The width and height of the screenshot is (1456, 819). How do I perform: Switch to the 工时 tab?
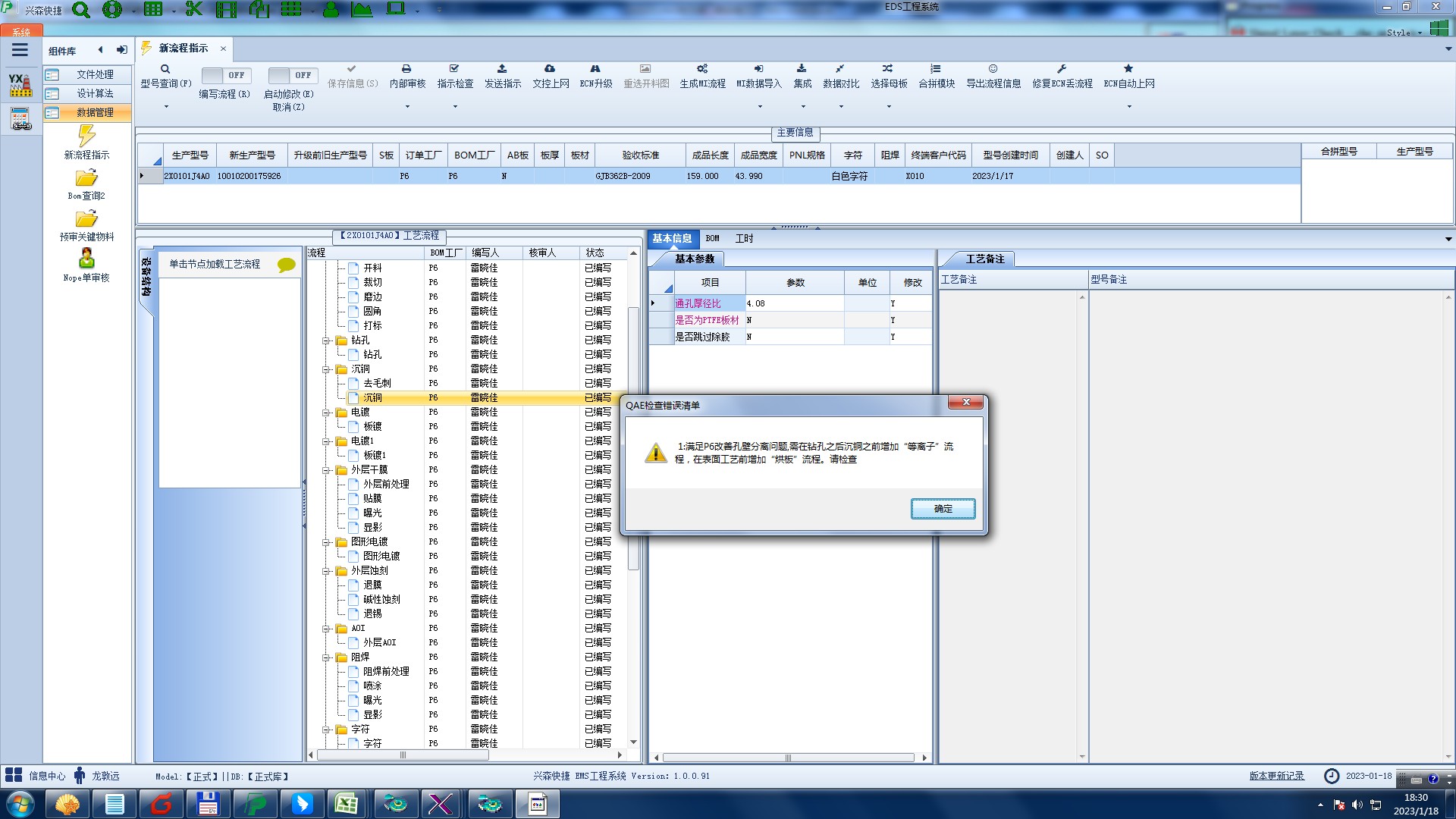click(x=744, y=238)
